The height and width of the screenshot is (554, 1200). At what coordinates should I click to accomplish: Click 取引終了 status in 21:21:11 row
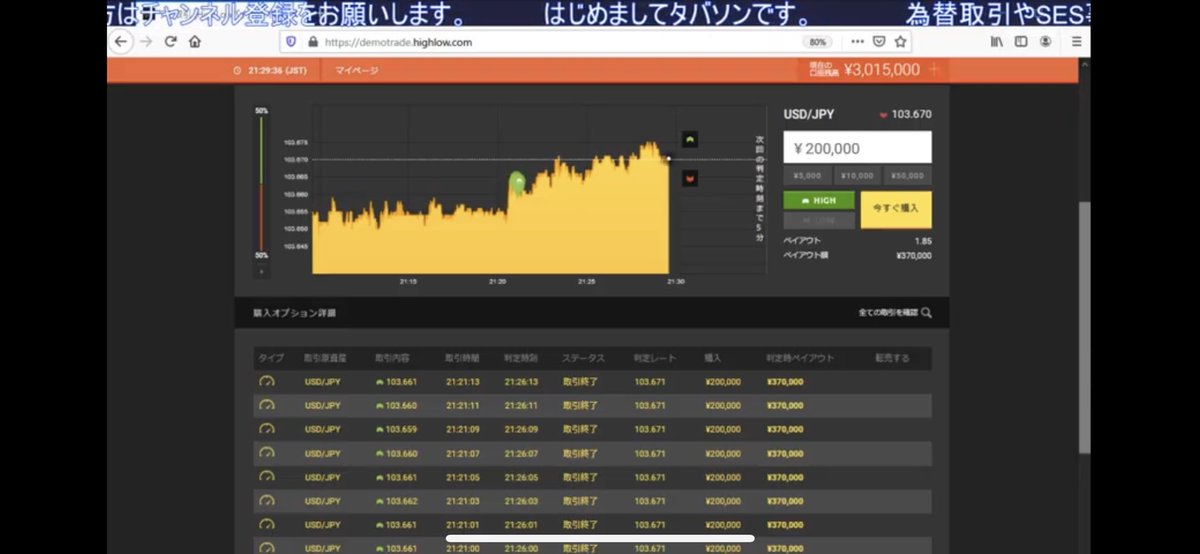click(580, 405)
